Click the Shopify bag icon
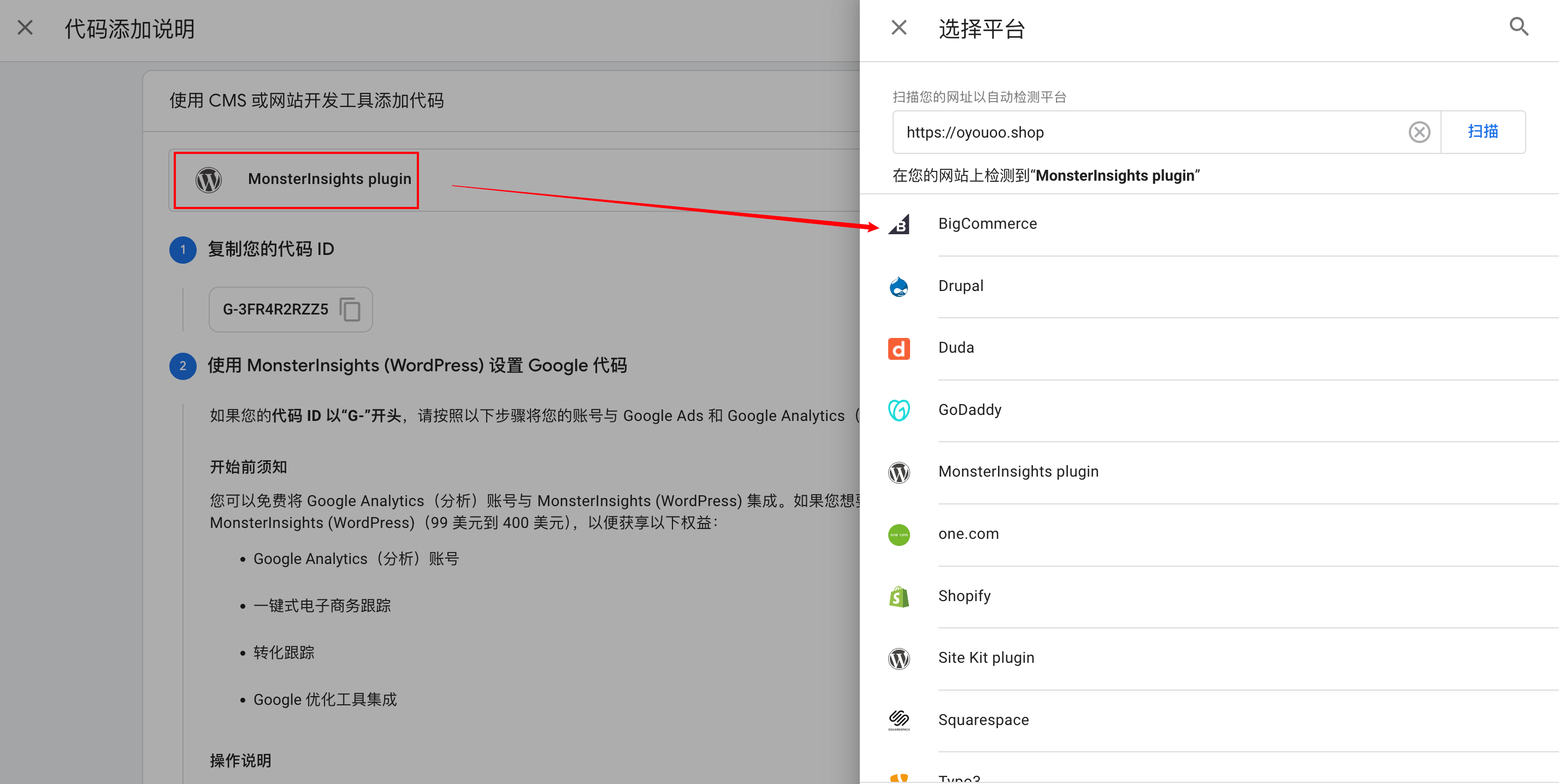This screenshot has height=784, width=1559. (x=899, y=597)
